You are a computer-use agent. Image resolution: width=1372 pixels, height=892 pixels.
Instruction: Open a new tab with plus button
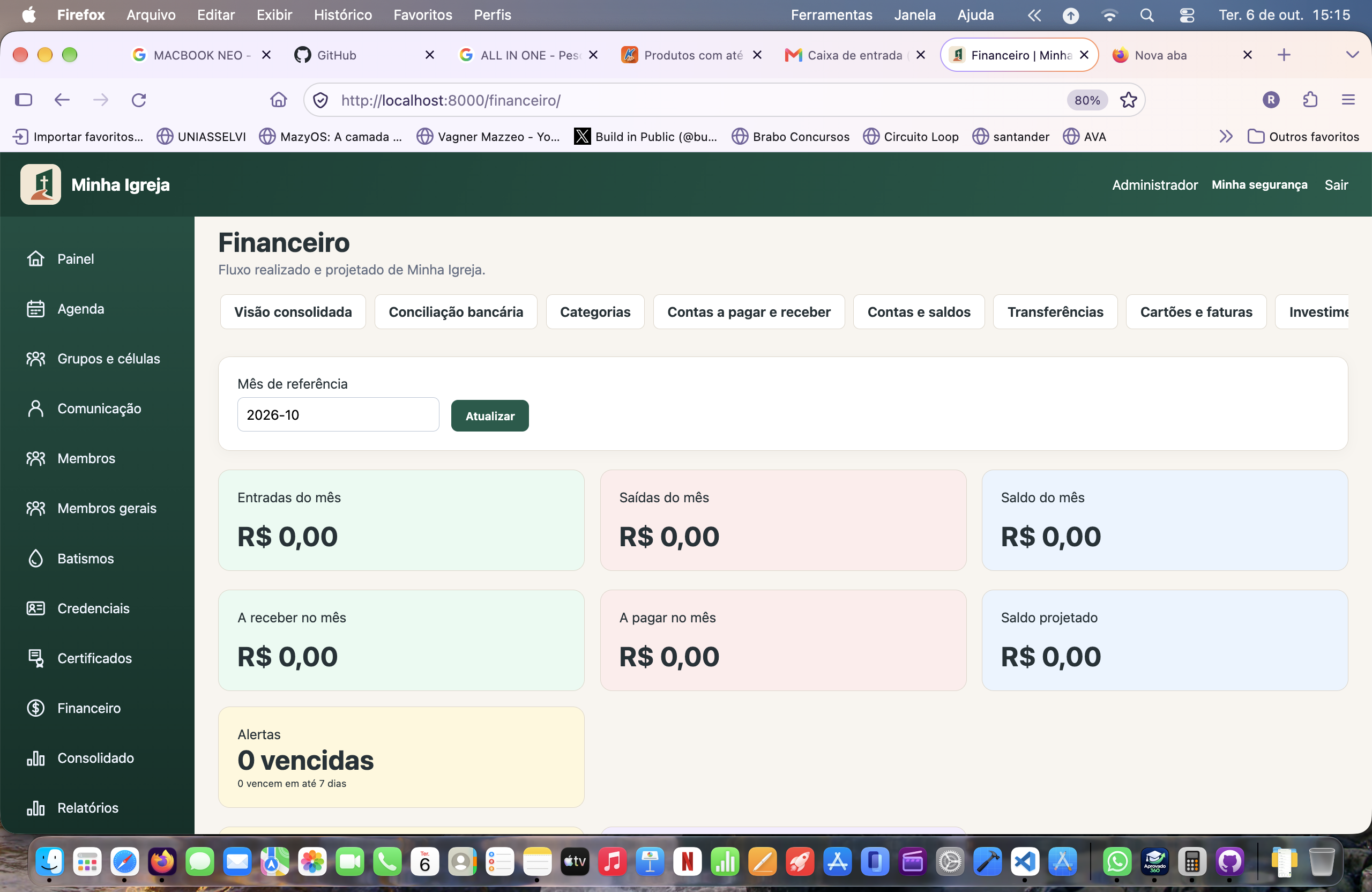[1283, 55]
